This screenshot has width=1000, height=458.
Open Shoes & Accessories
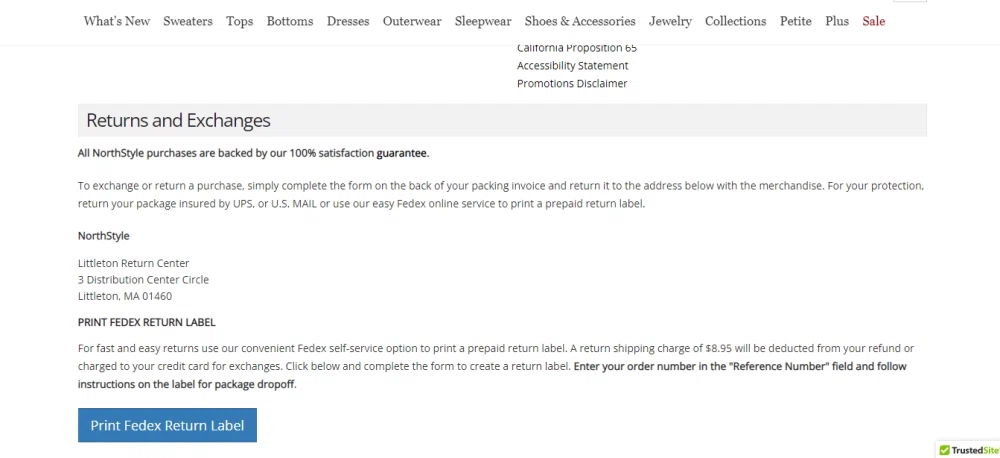coord(580,21)
